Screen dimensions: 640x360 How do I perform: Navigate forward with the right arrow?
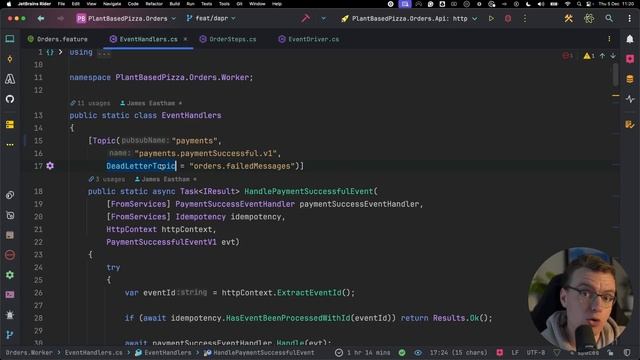(x=60, y=18)
